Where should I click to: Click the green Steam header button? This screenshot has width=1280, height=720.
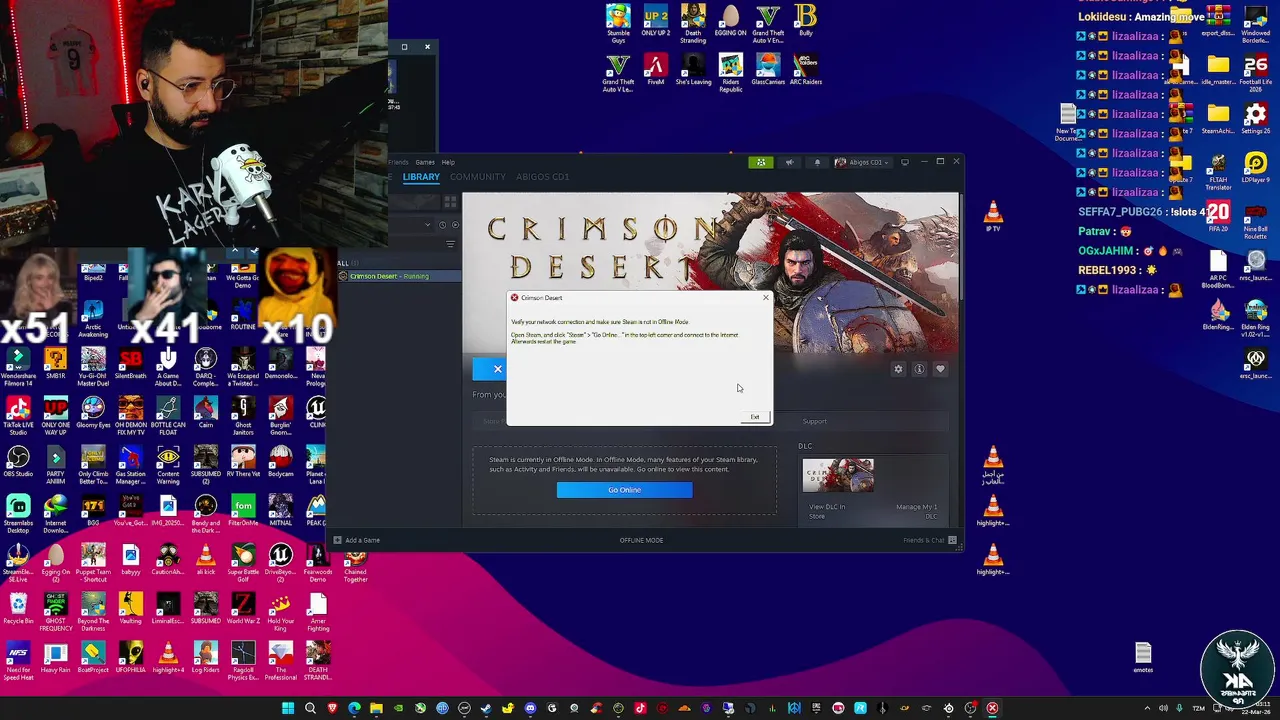tap(761, 162)
